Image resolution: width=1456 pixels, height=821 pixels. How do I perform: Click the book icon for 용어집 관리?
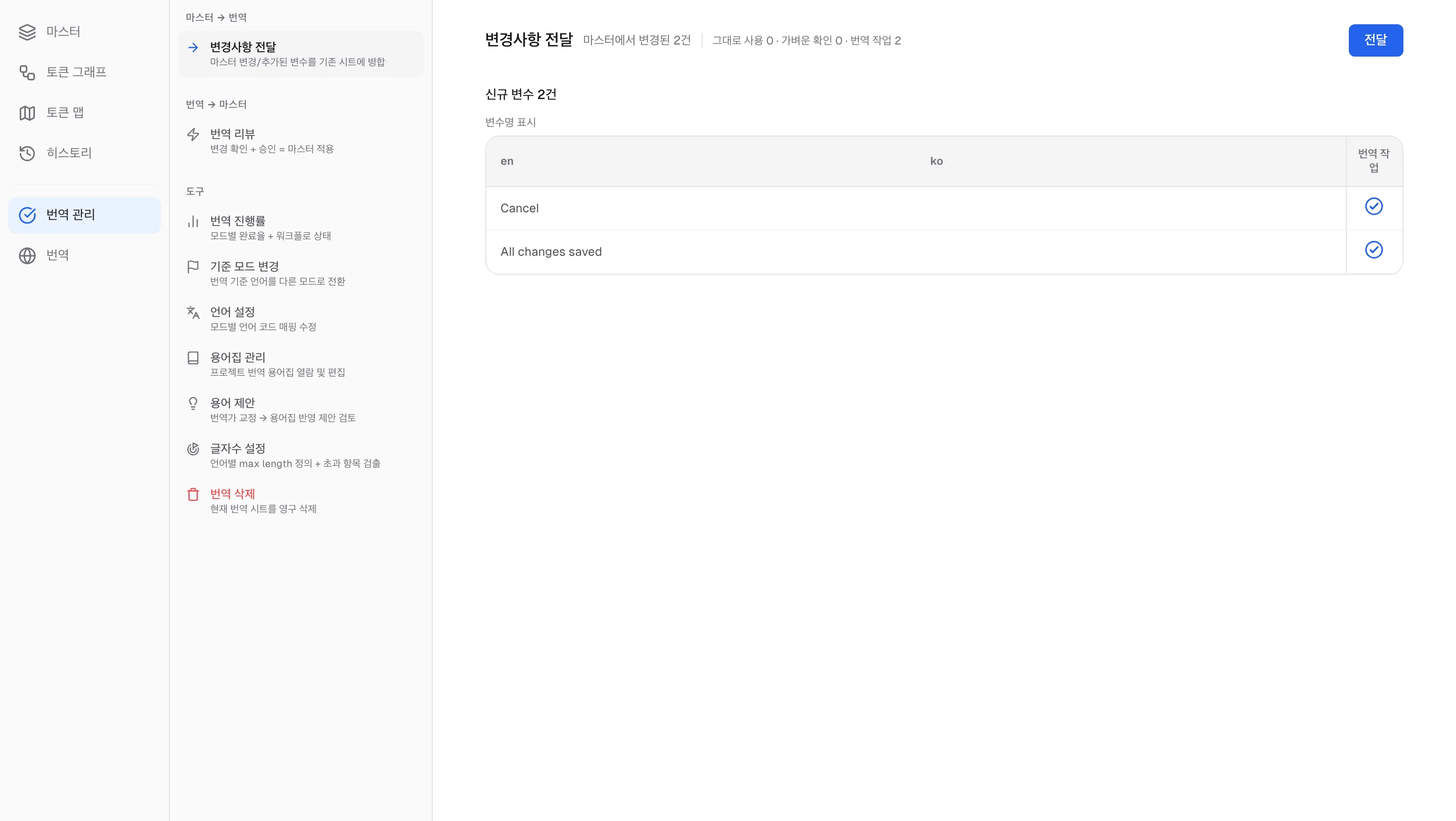tap(193, 357)
